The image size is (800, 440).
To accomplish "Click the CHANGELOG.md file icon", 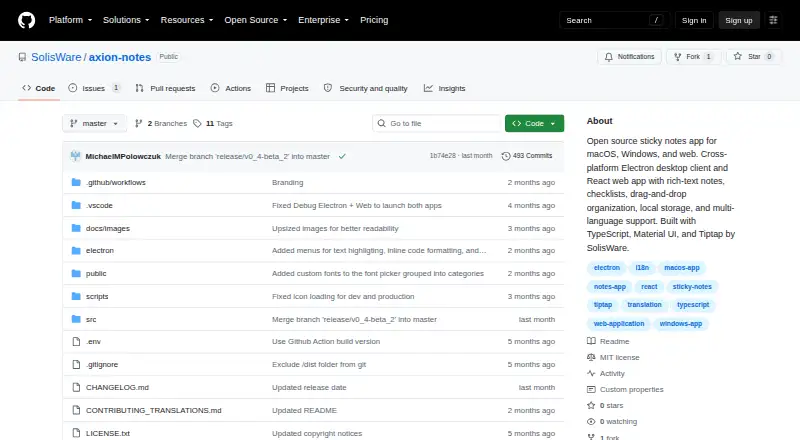I will [x=76, y=387].
